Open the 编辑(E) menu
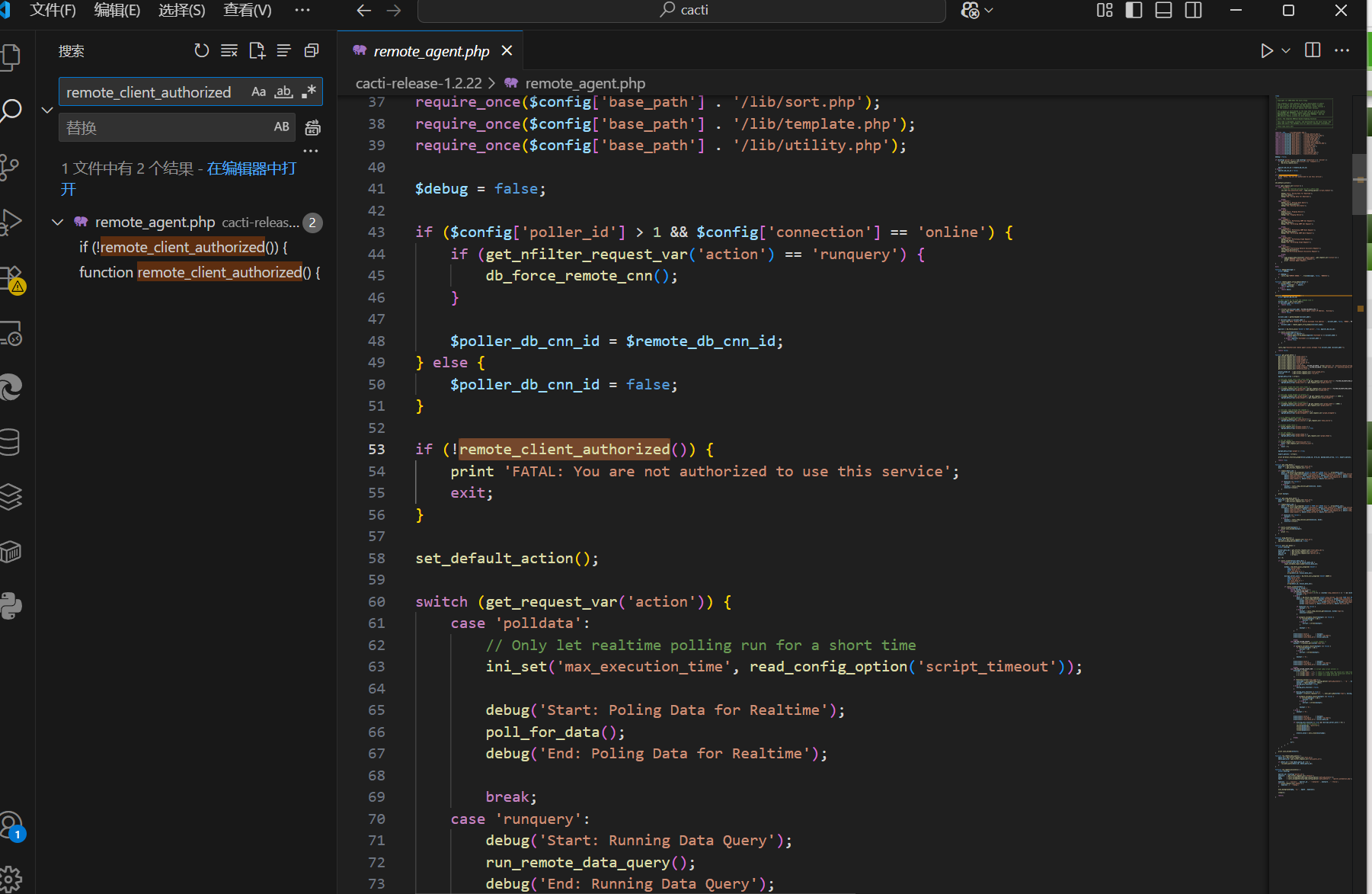Viewport: 1372px width, 894px height. 117,10
